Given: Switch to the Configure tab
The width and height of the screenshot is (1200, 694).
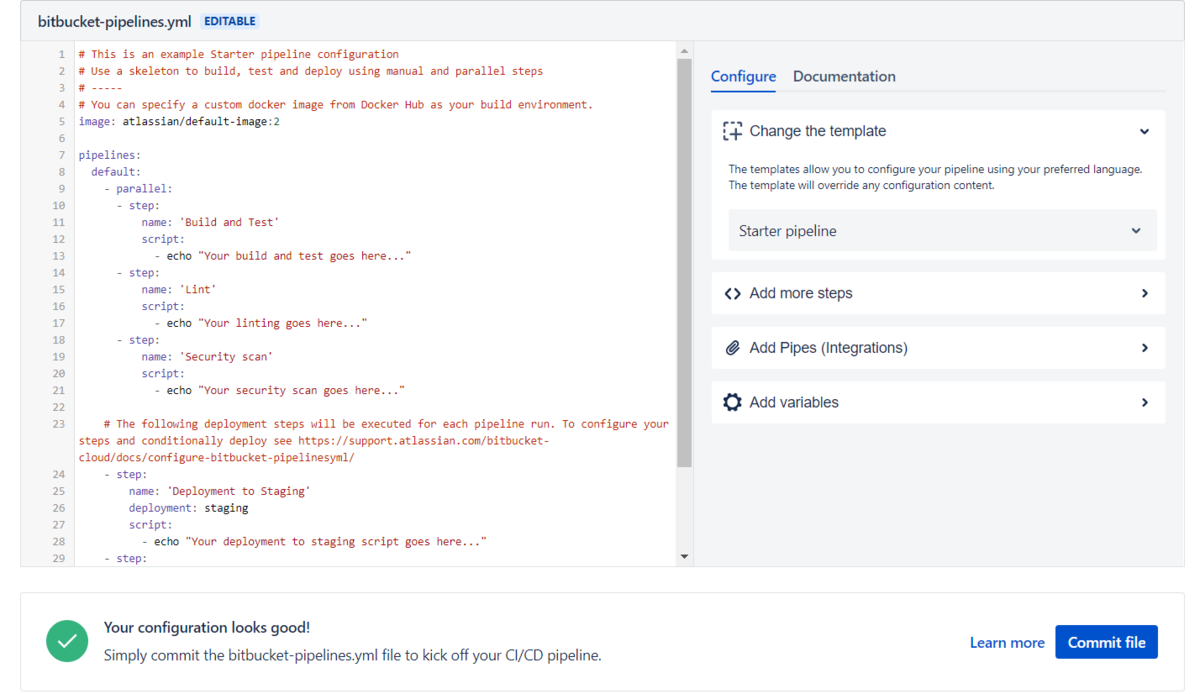Looking at the screenshot, I should 743,76.
